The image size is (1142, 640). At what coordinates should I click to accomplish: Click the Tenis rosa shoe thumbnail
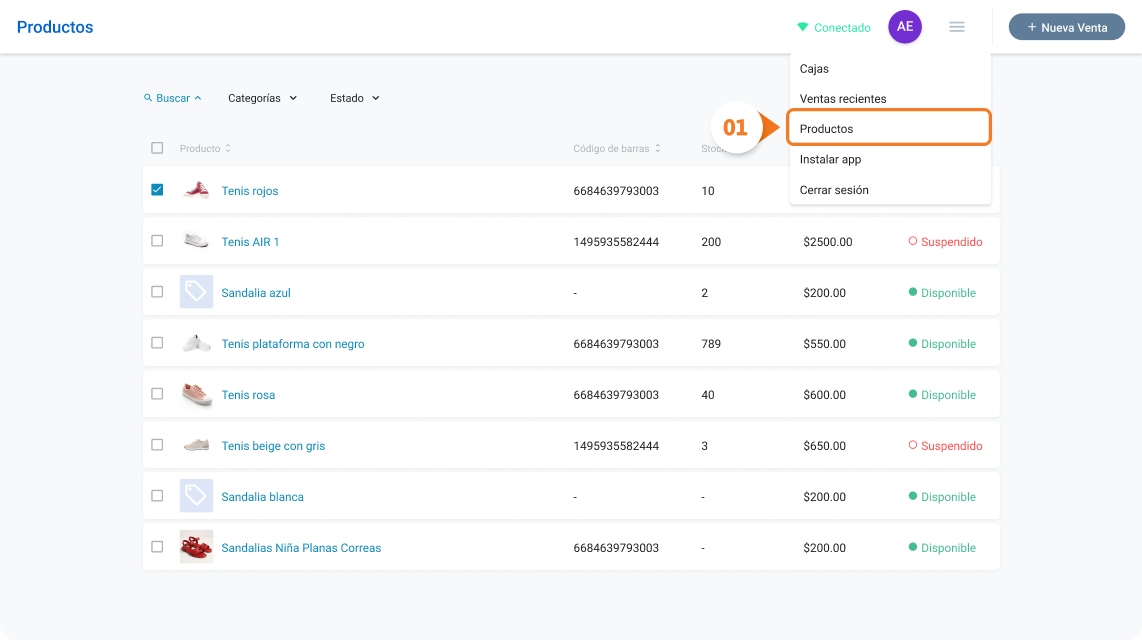196,394
